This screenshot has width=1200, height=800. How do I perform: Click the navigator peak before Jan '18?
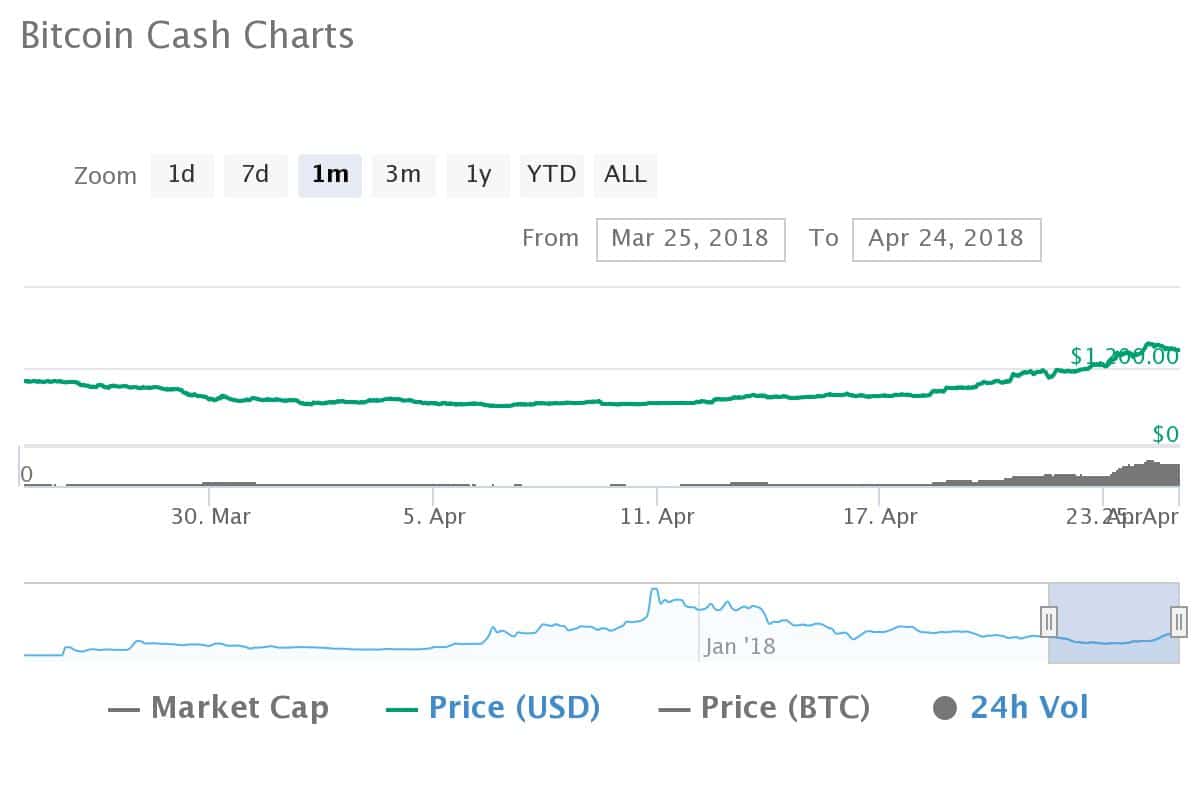[654, 591]
